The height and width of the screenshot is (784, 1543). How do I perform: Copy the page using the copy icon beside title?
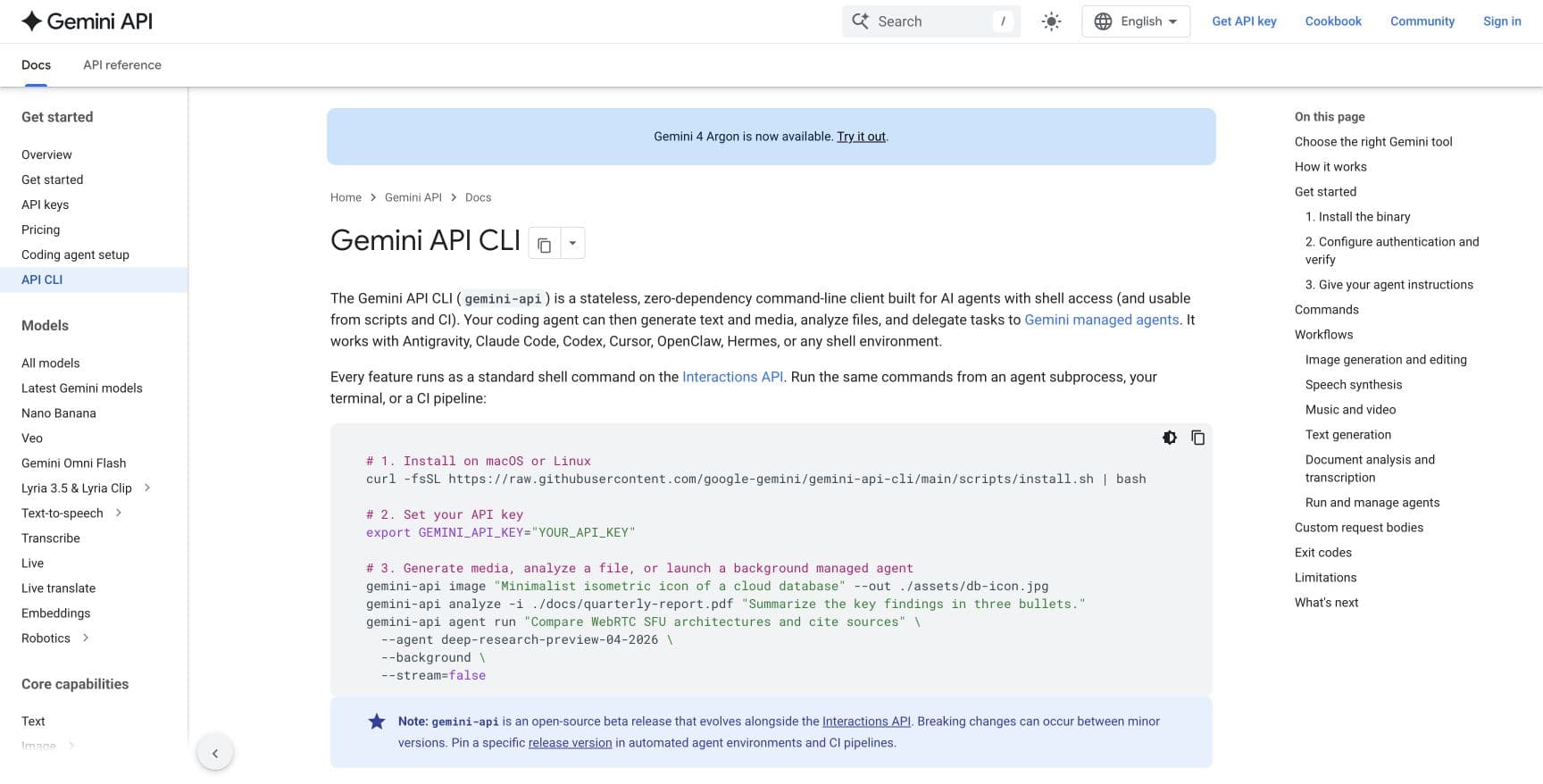pos(545,244)
